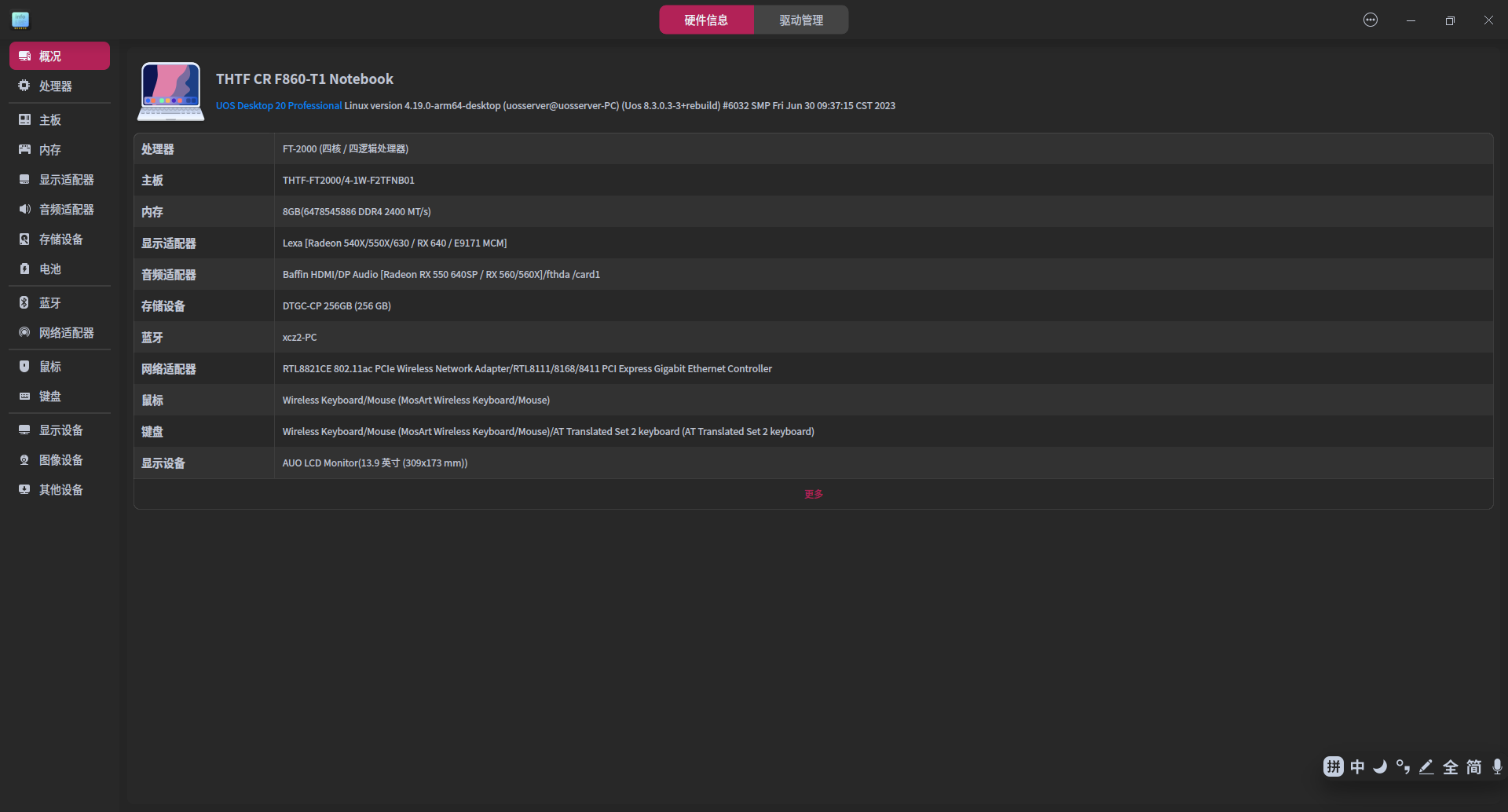
Task: Click the microphone voice input icon
Action: click(x=1497, y=766)
